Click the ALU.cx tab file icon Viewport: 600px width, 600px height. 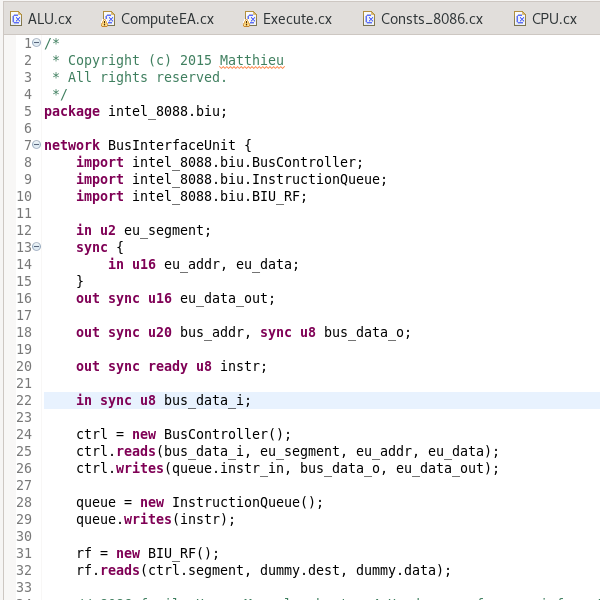pos(17,18)
